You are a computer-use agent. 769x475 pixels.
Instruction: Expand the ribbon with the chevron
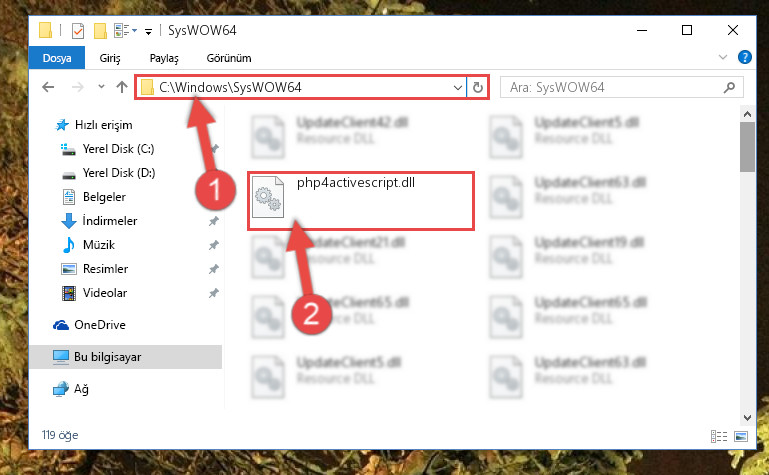coord(722,57)
